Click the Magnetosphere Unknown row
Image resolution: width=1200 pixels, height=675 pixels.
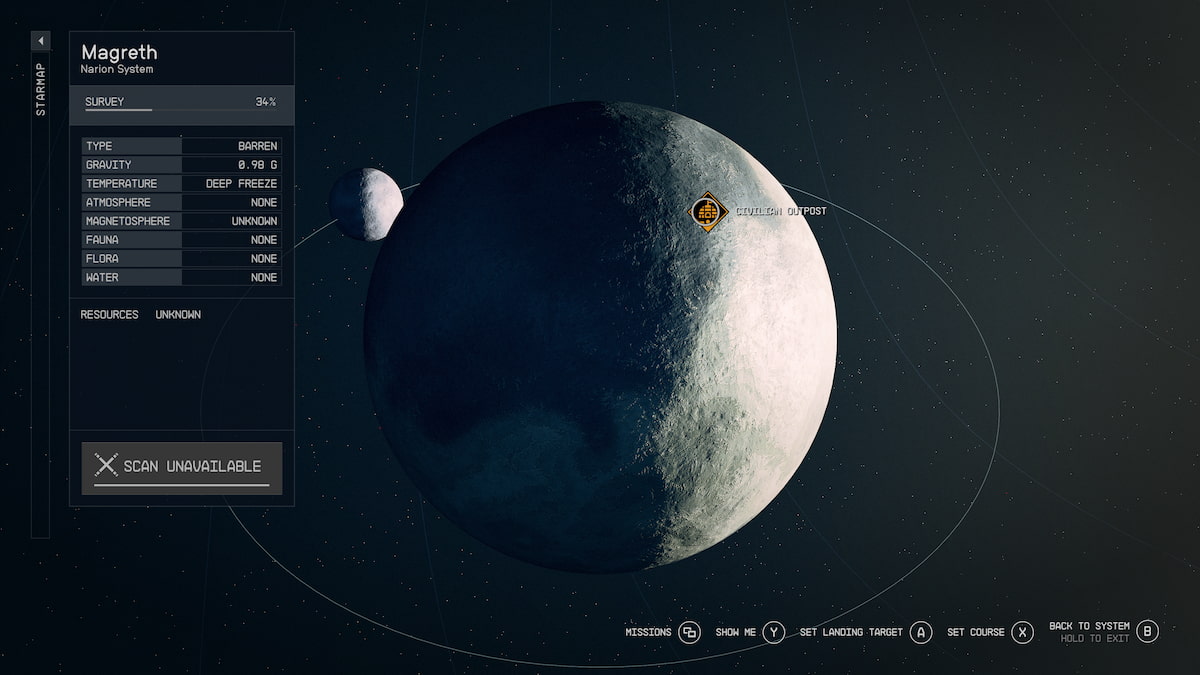(181, 221)
